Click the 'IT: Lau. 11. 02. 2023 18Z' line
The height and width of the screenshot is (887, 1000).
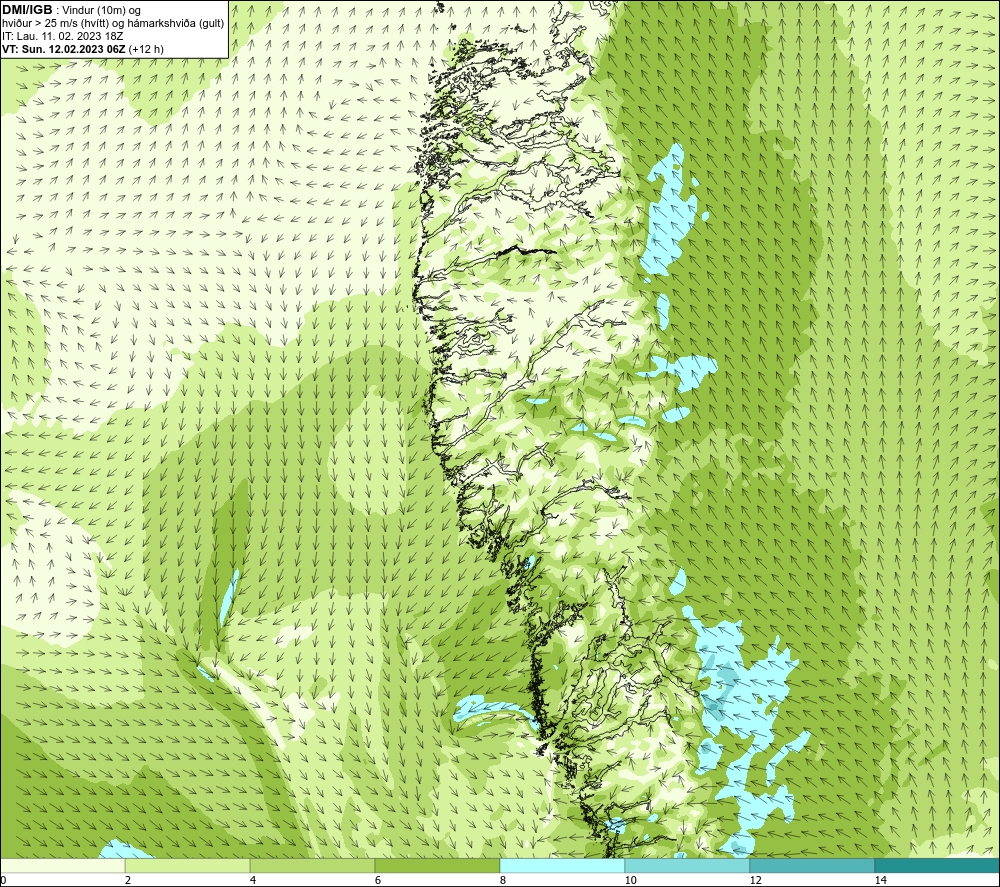63,36
